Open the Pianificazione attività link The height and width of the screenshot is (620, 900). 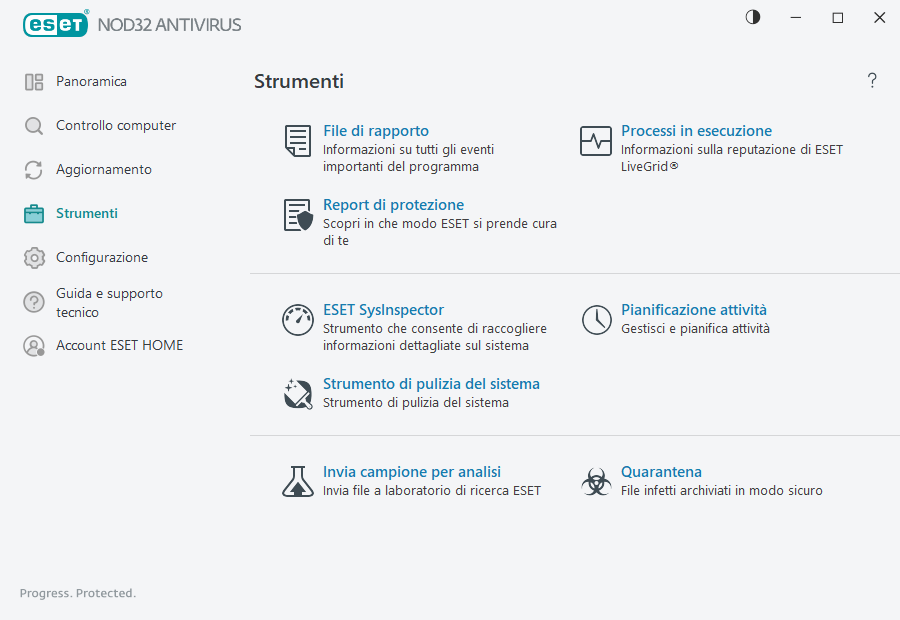[694, 309]
